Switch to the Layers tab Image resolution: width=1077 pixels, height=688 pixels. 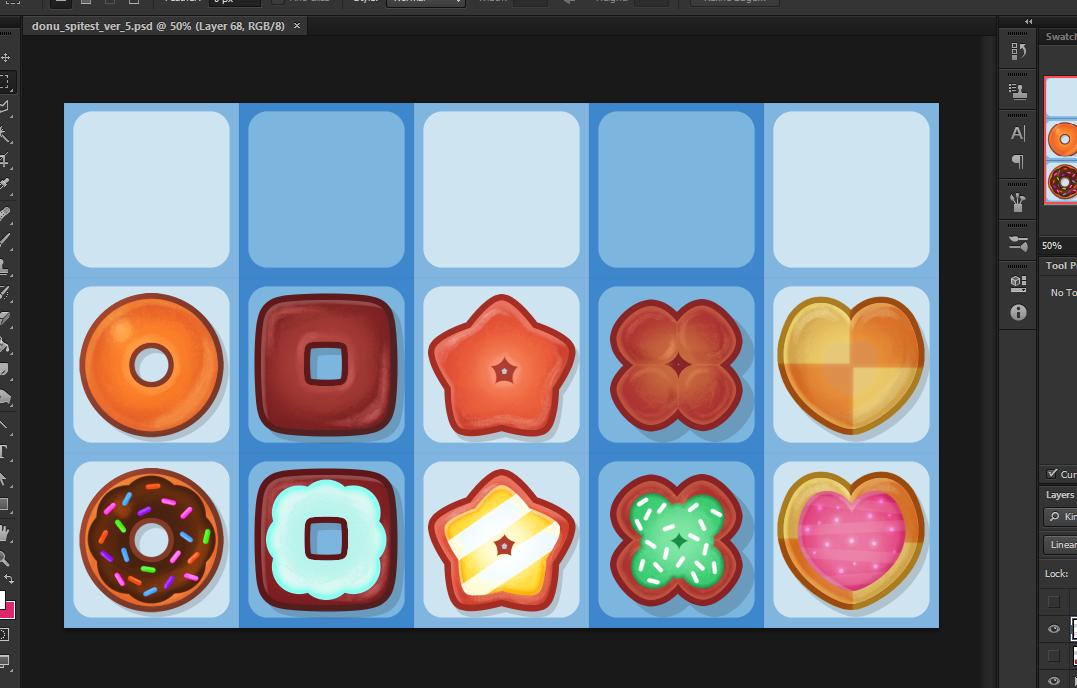pyautogui.click(x=1060, y=494)
